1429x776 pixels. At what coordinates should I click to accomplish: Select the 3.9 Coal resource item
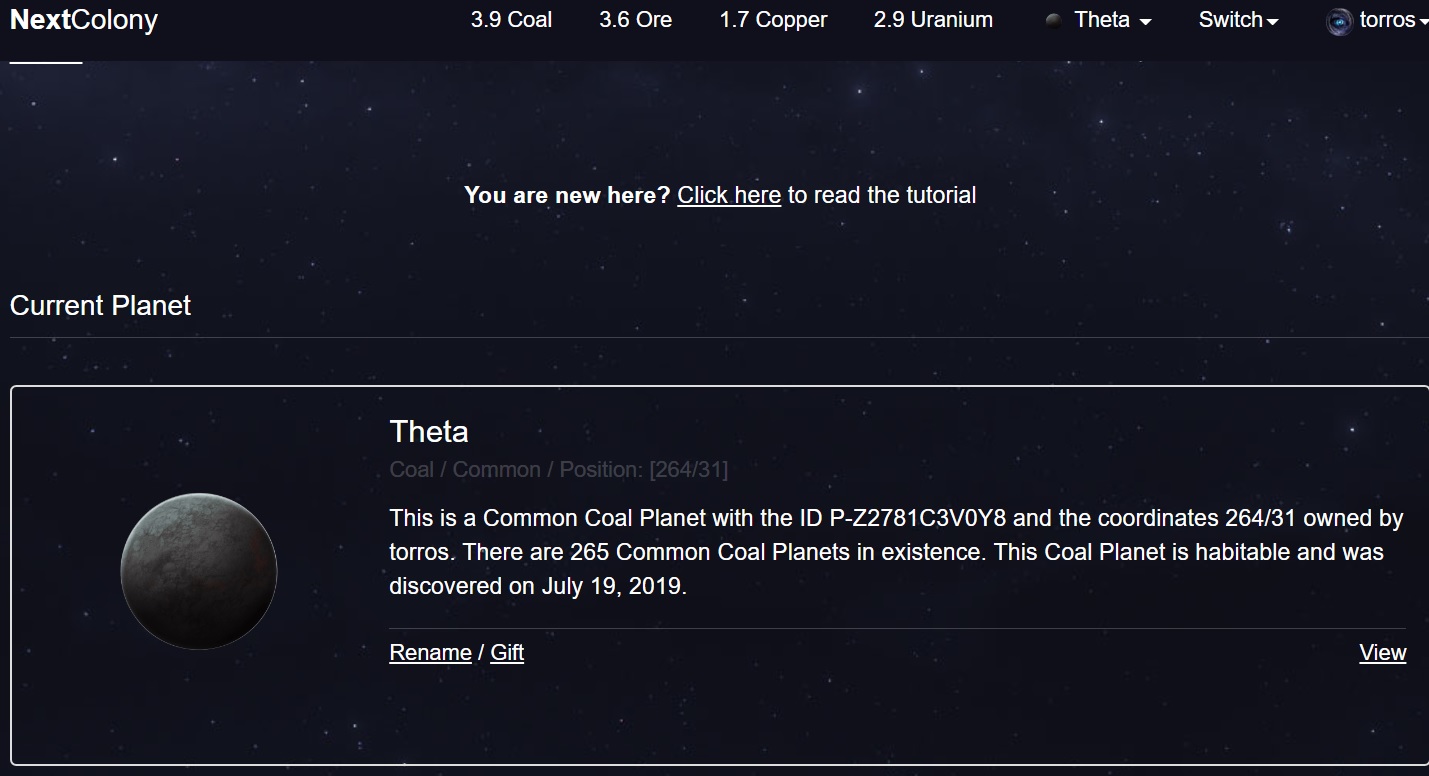coord(511,20)
